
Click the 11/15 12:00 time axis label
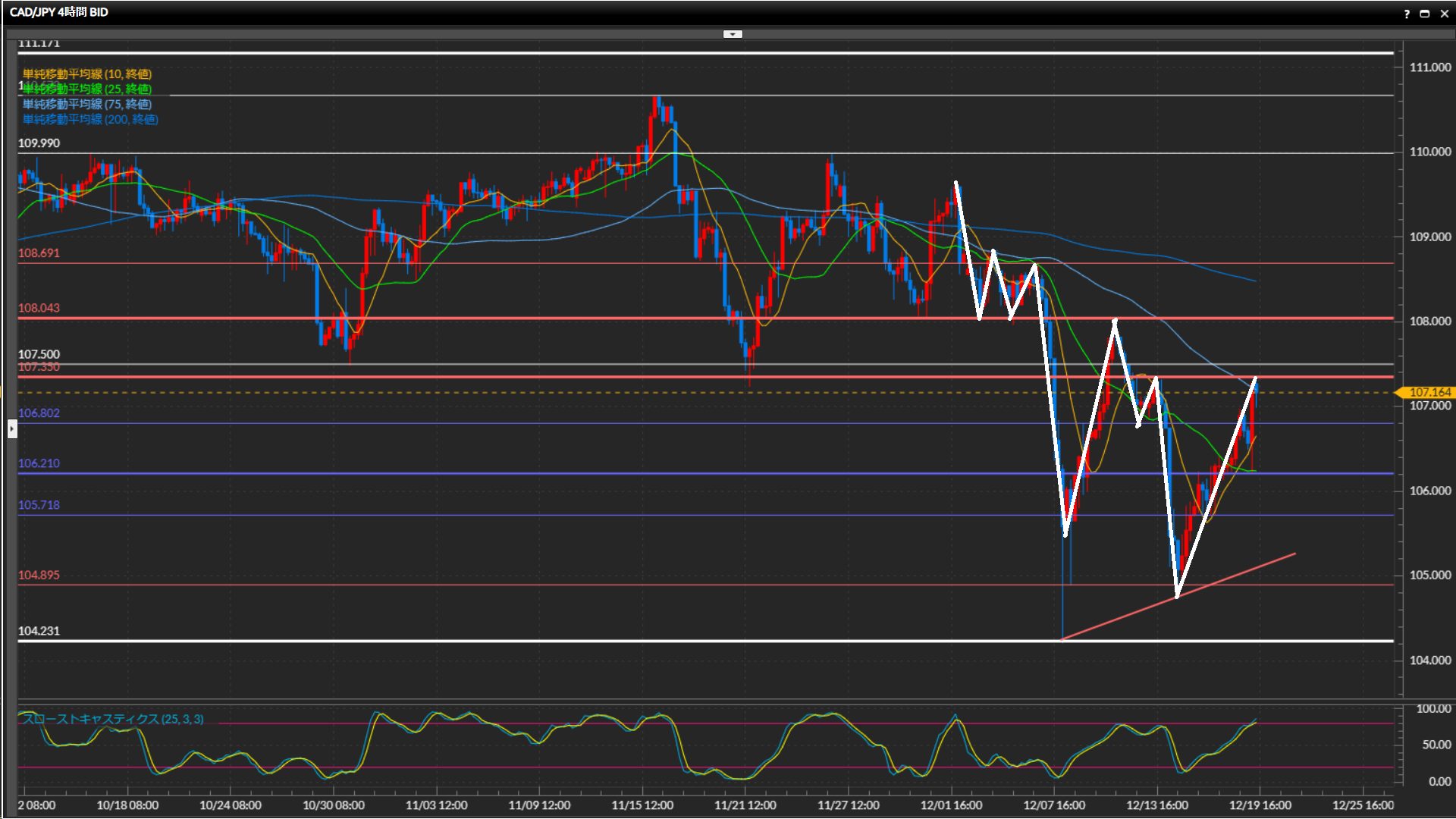(x=642, y=805)
